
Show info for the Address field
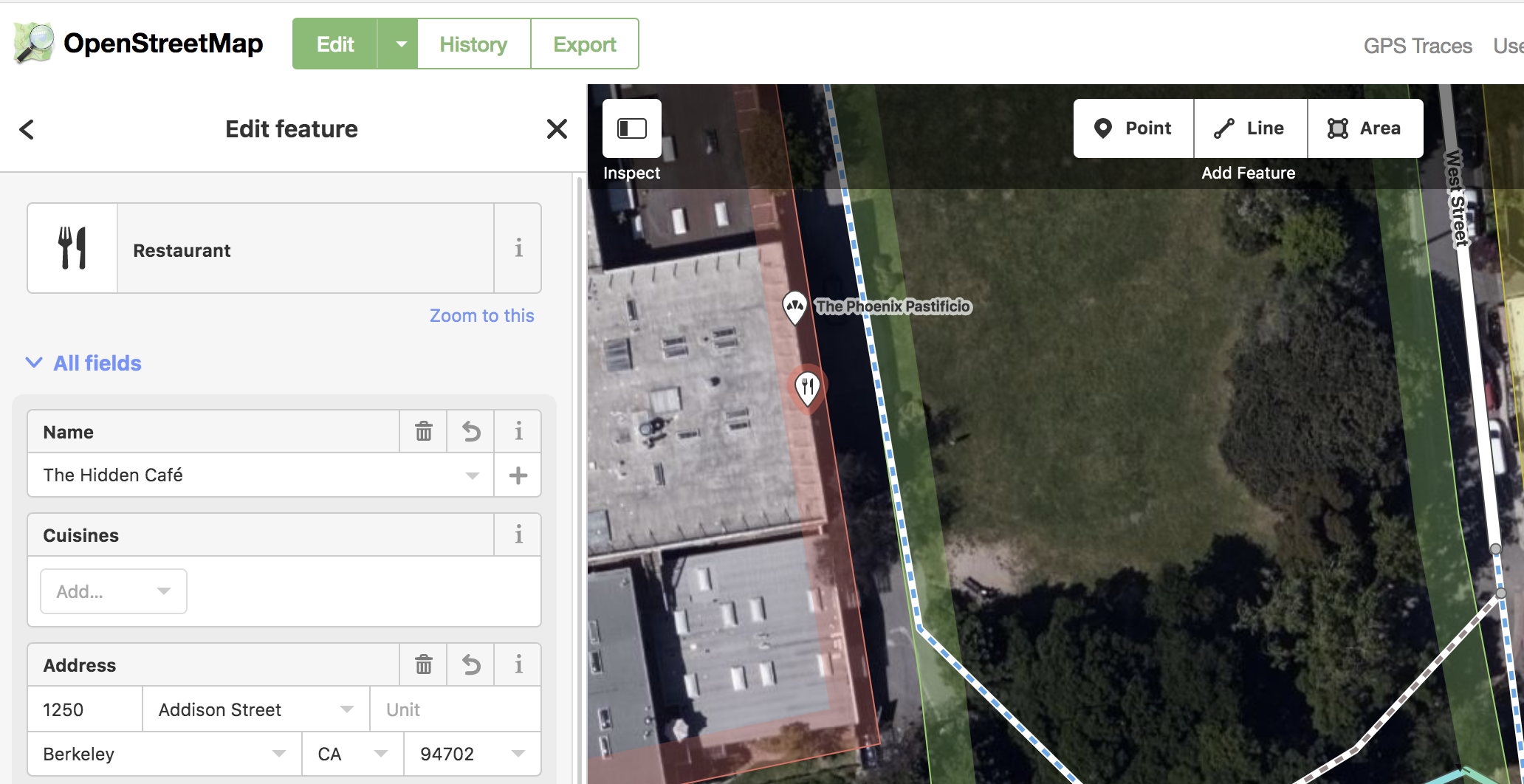coord(518,664)
